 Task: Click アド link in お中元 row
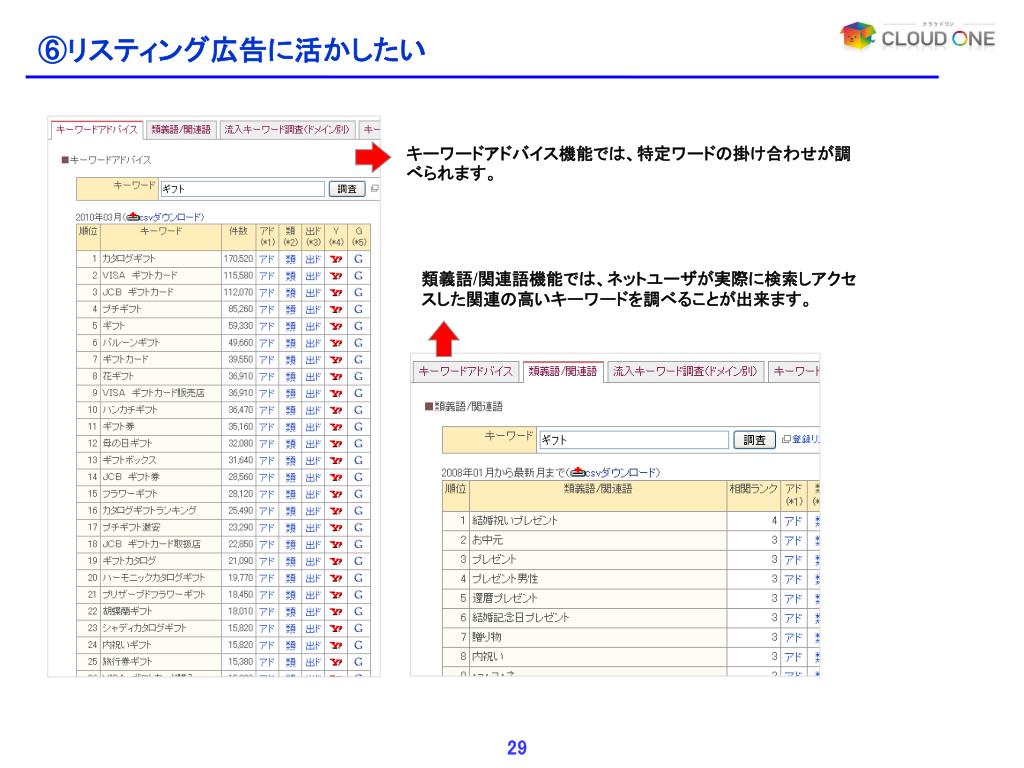(x=793, y=540)
